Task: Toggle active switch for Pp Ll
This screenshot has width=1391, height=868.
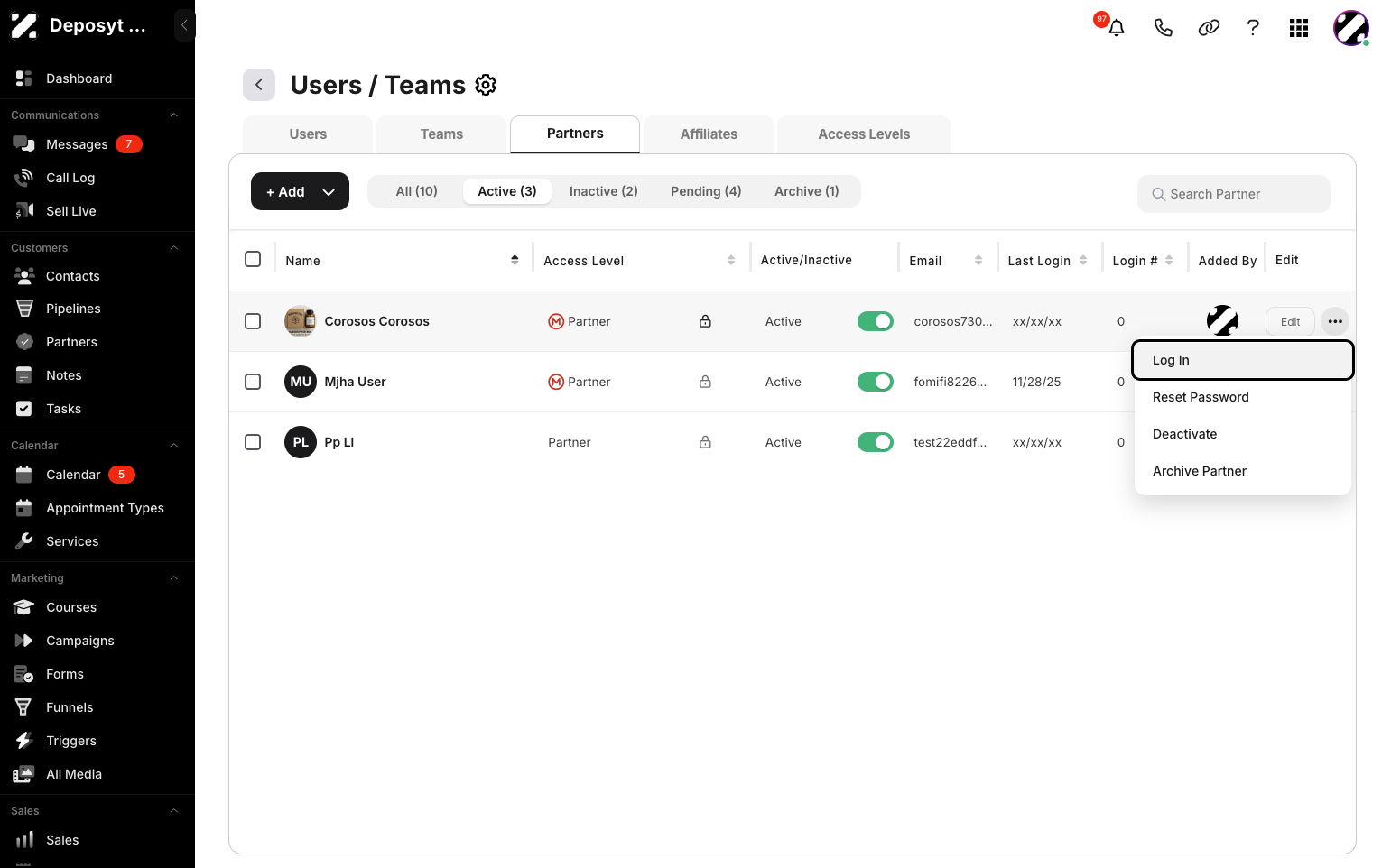Action: click(x=875, y=442)
